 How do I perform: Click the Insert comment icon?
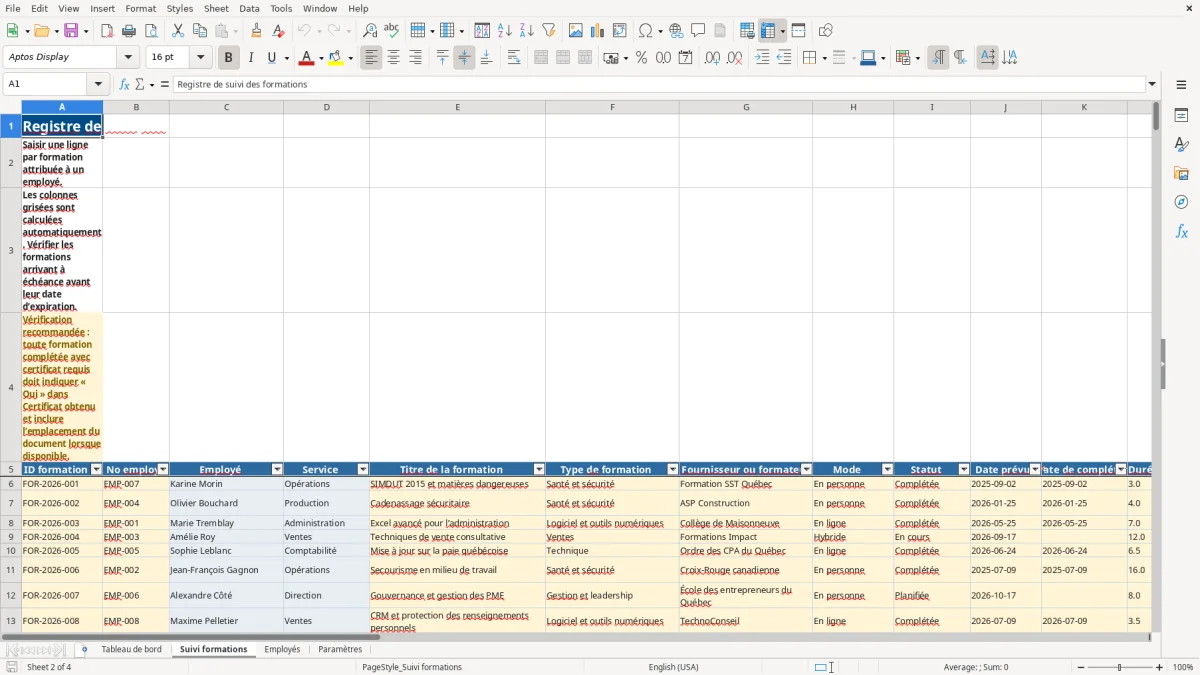coord(699,31)
